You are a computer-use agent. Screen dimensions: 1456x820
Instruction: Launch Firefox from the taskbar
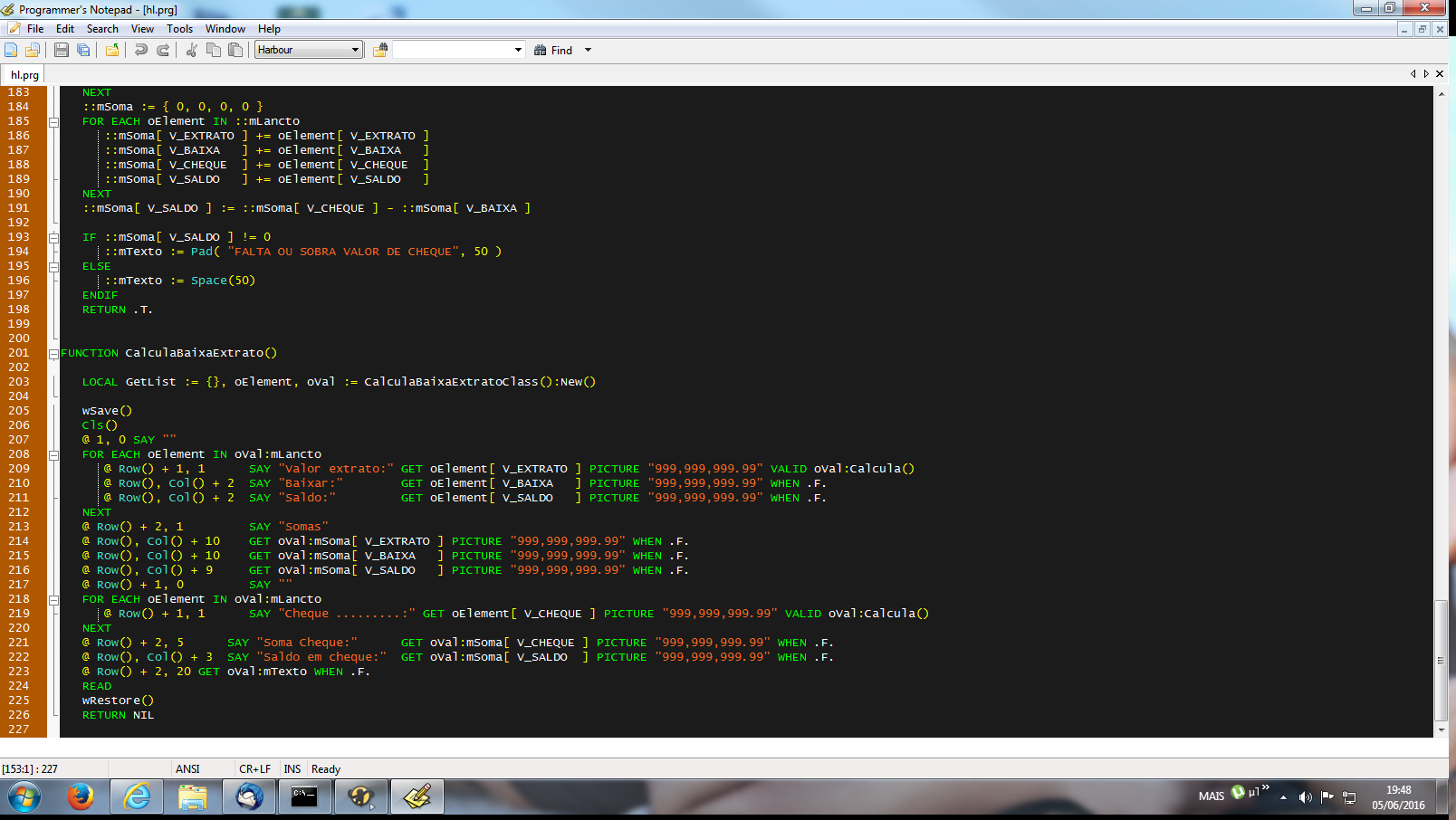81,796
